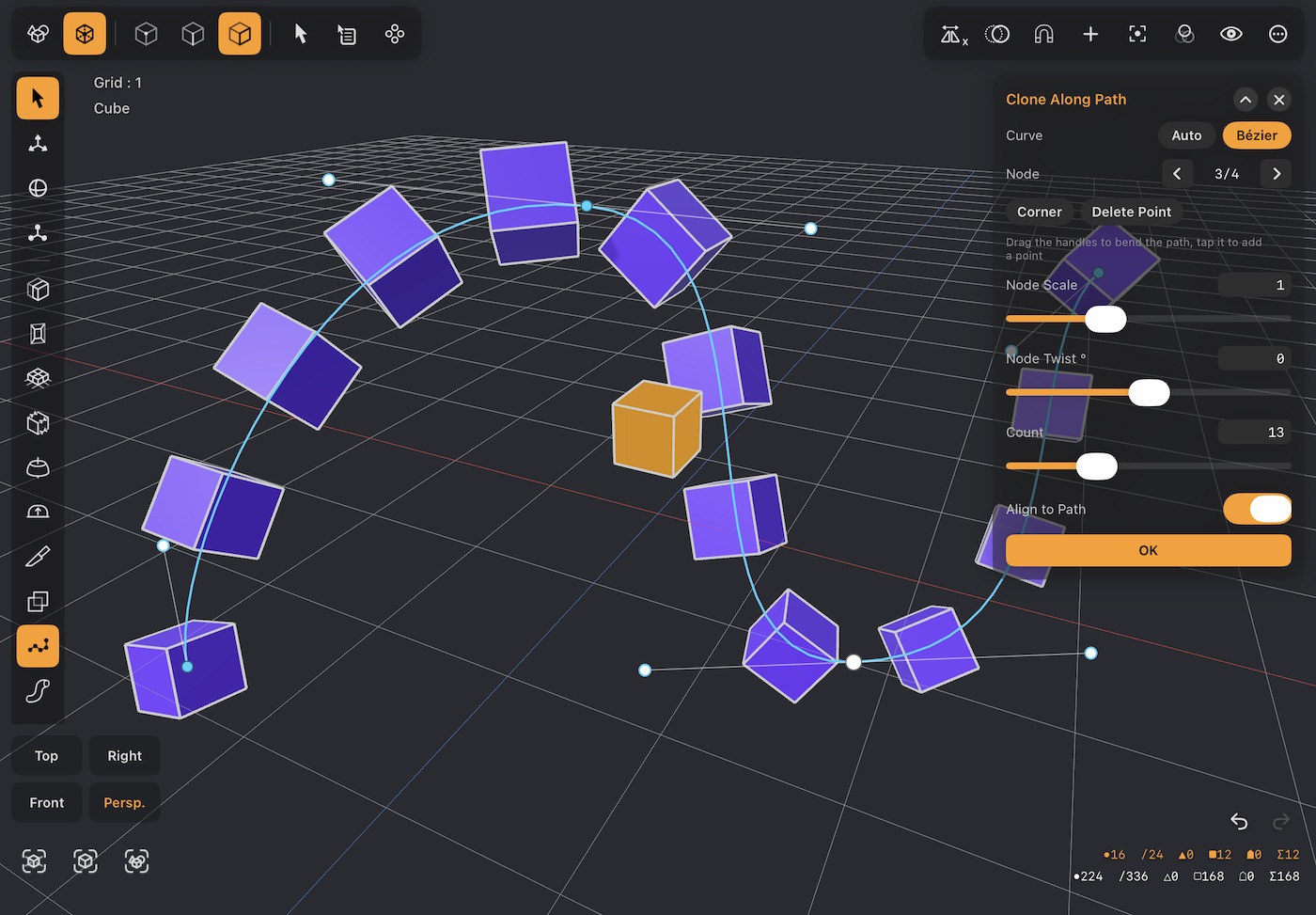Click the Delete Point button

point(1132,212)
